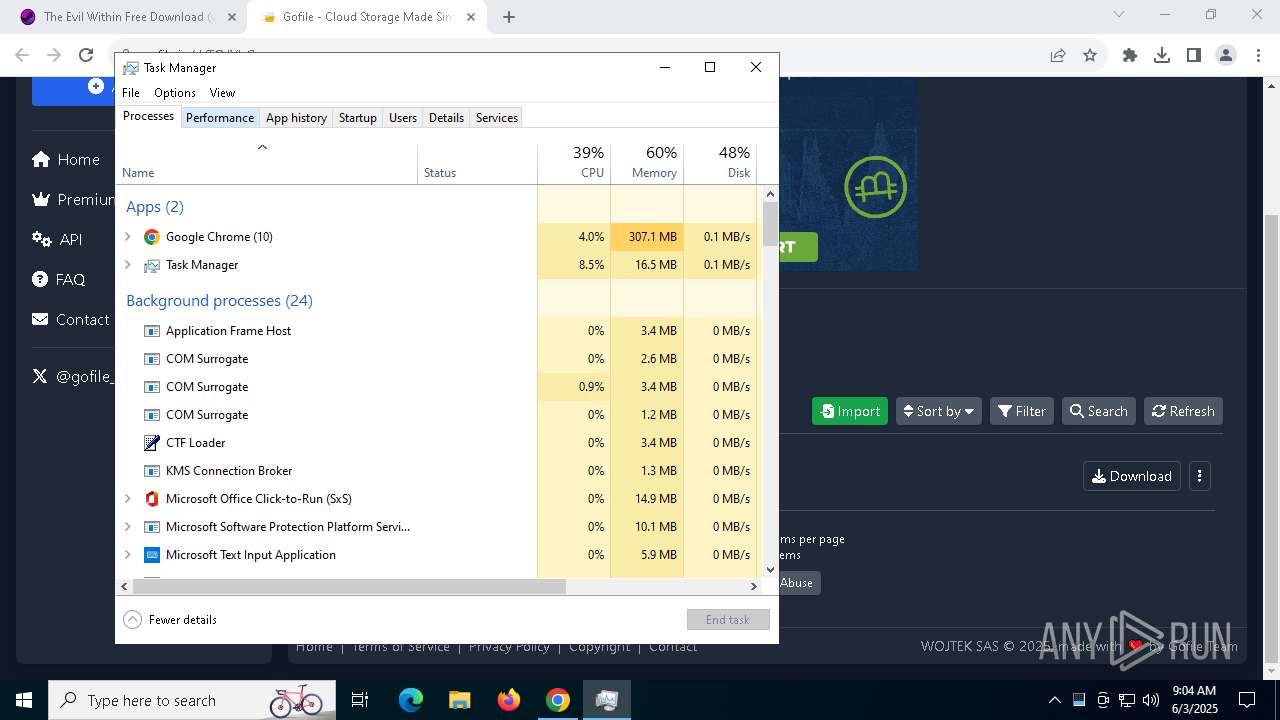The image size is (1280, 720).
Task: Sort processes by the Memory column header
Action: point(647,164)
